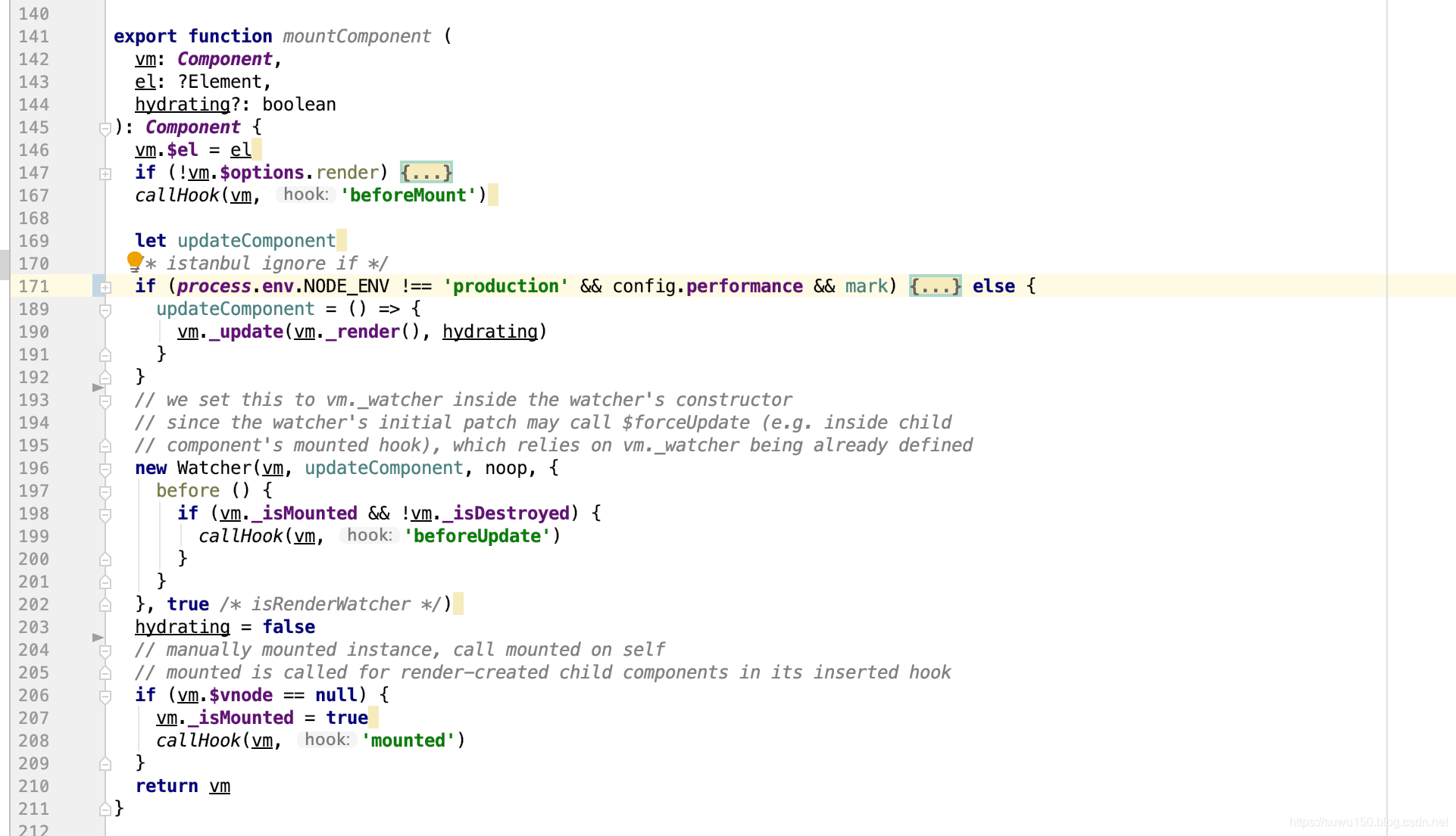Expand folded block on line 147
The image size is (1456, 836).
coord(105,174)
